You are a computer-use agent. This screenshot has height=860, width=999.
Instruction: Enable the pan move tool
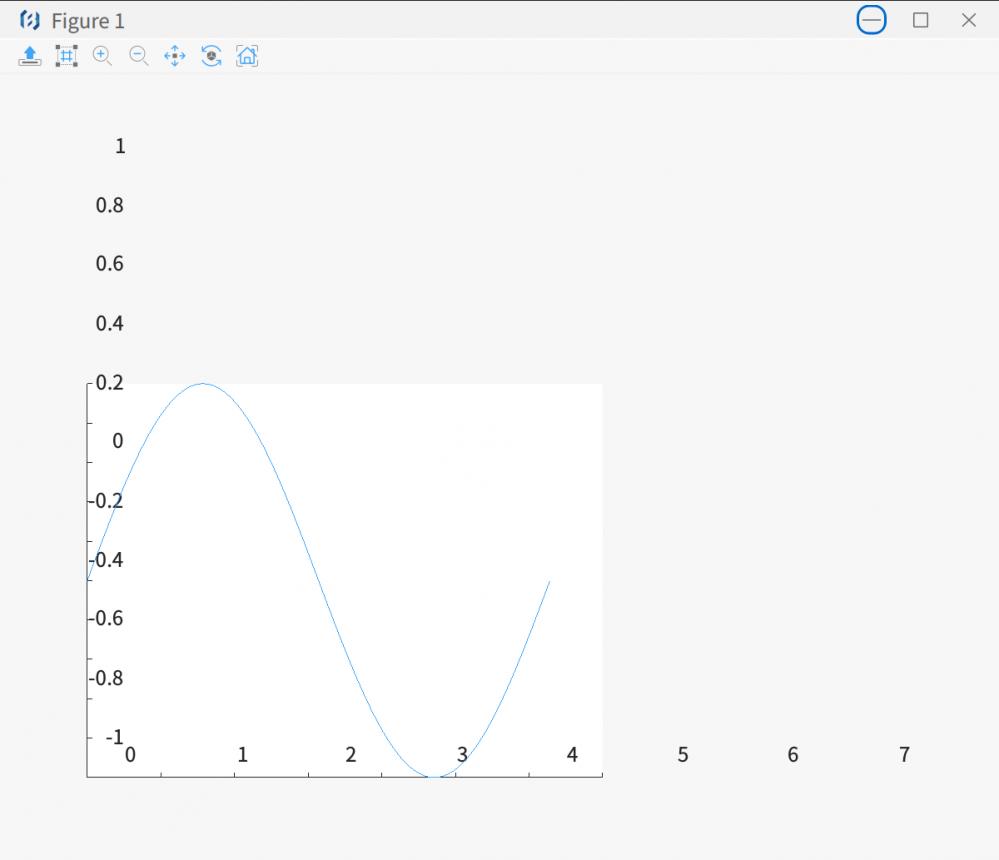tap(175, 56)
